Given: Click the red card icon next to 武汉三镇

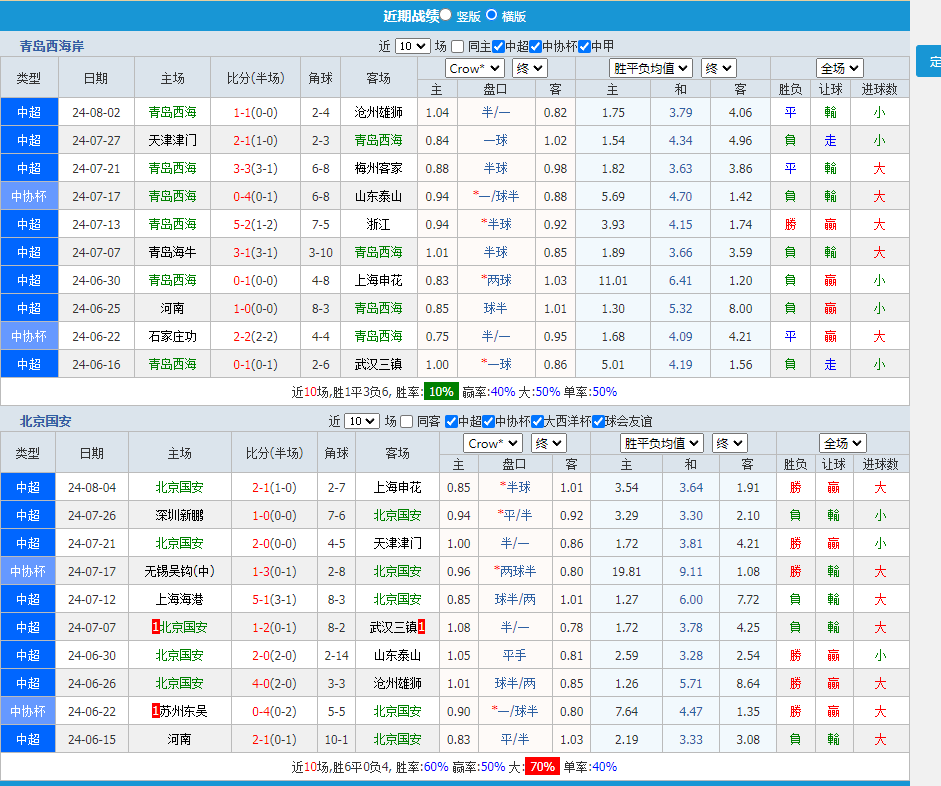Looking at the screenshot, I should point(421,627).
